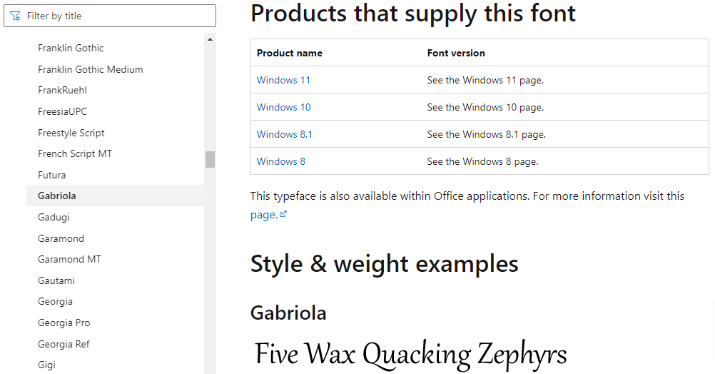This screenshot has width=715, height=374.
Task: Select Gigi in the font list
Action: click(47, 365)
